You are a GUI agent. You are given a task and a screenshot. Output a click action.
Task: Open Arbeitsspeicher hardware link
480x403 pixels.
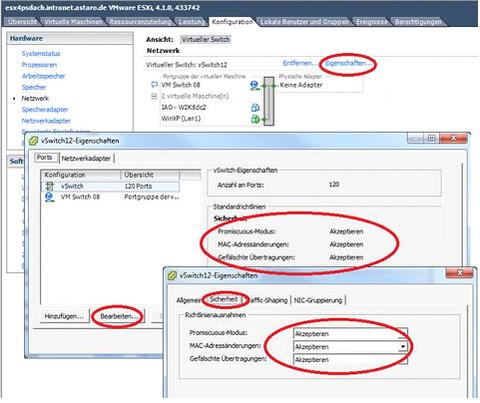click(43, 76)
